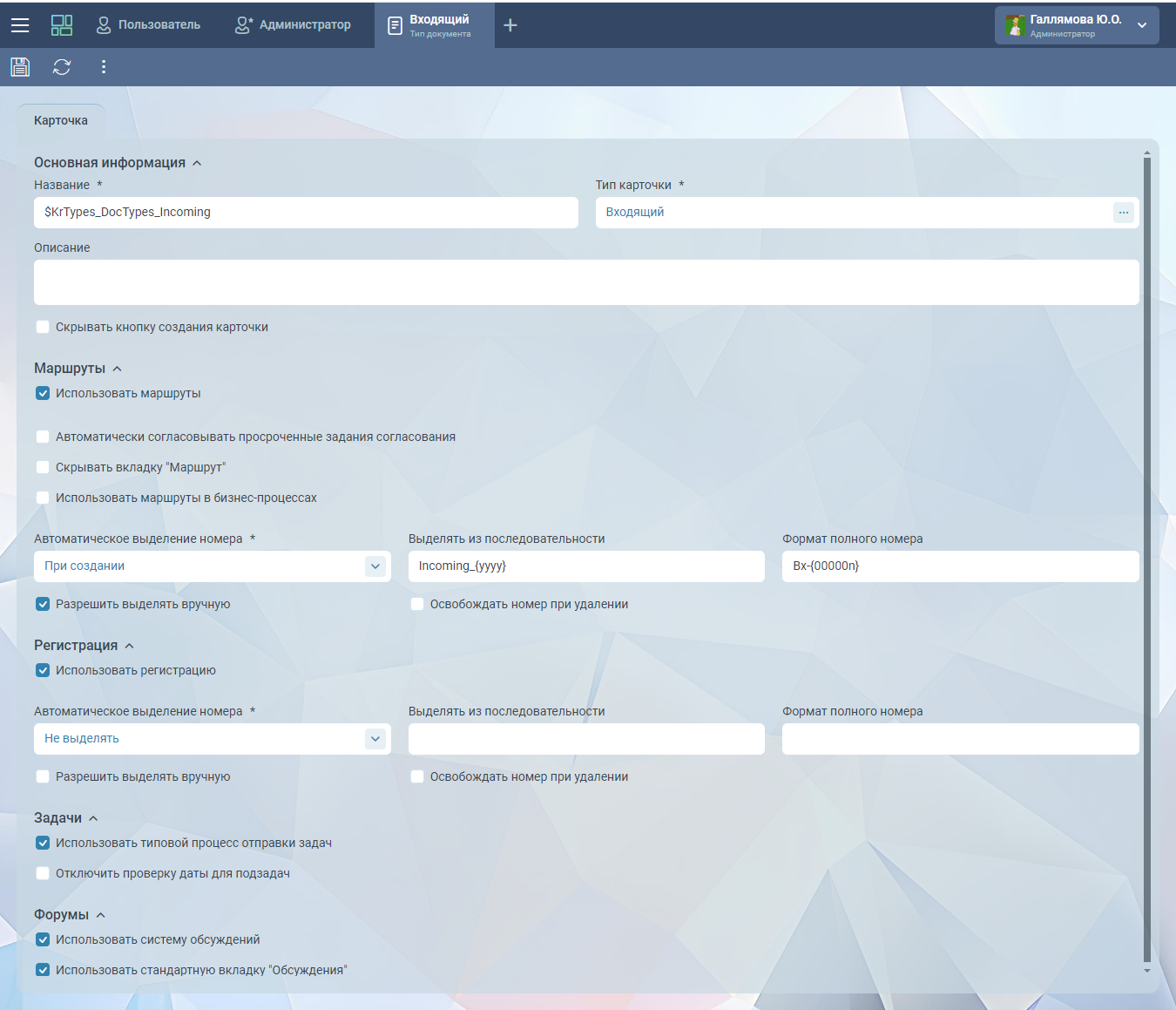Switch to the Администратор workspace tab
1176x1010 pixels.
[x=294, y=25]
